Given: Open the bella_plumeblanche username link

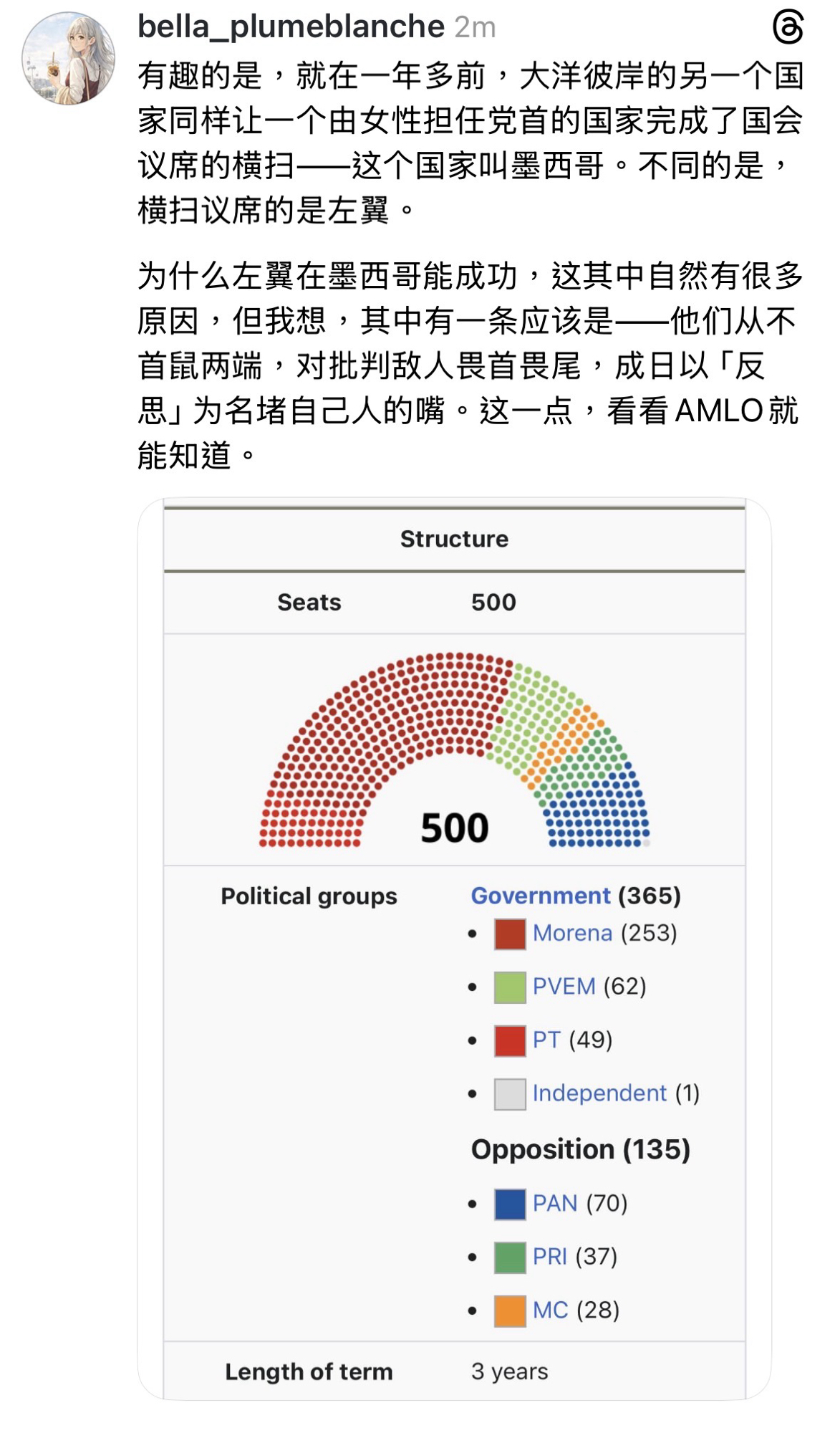Looking at the screenshot, I should (x=291, y=27).
